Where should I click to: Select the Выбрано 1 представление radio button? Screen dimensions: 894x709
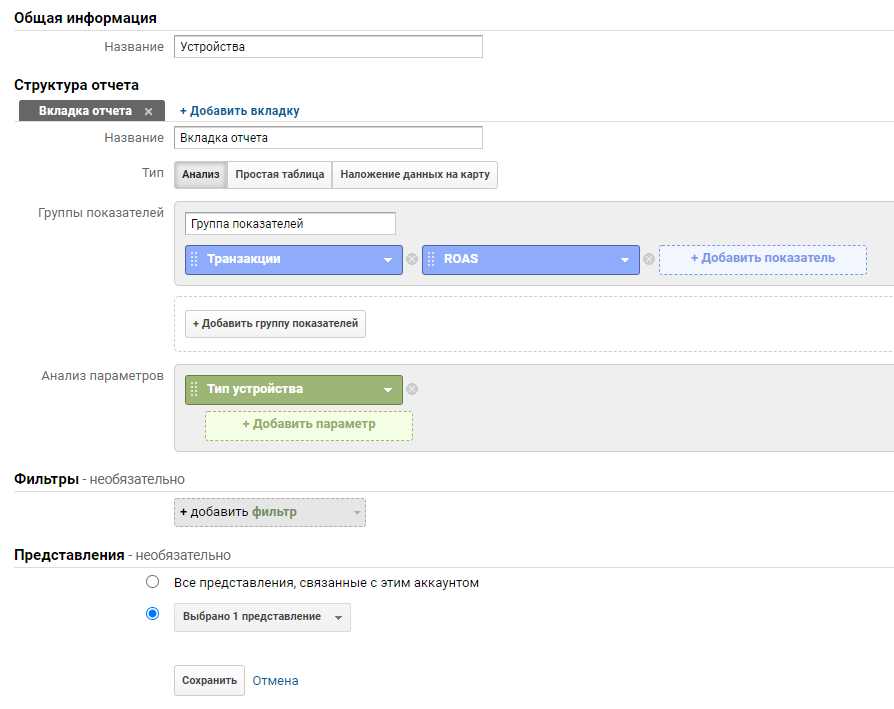point(153,614)
